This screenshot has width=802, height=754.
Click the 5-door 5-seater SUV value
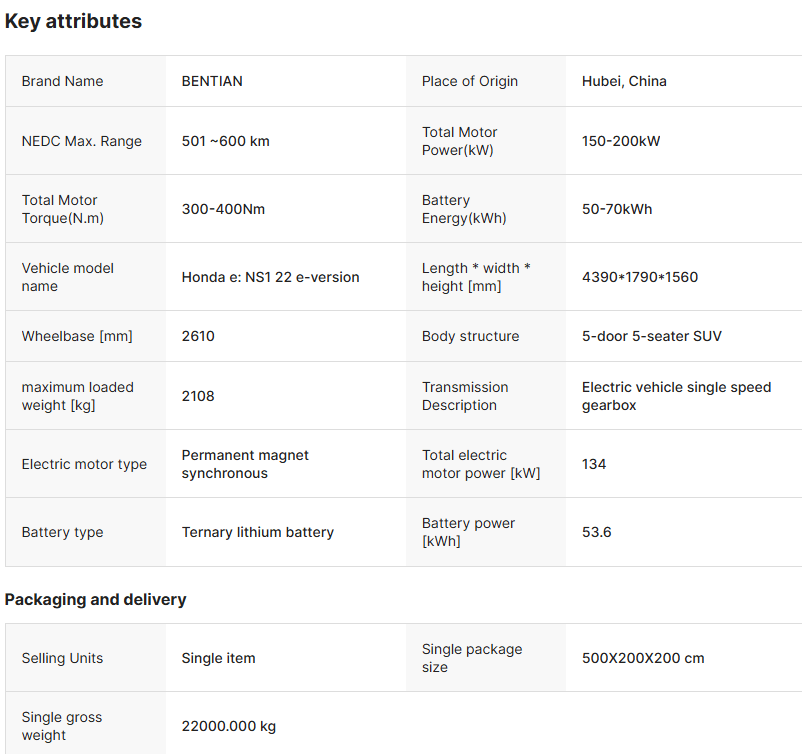pos(652,336)
